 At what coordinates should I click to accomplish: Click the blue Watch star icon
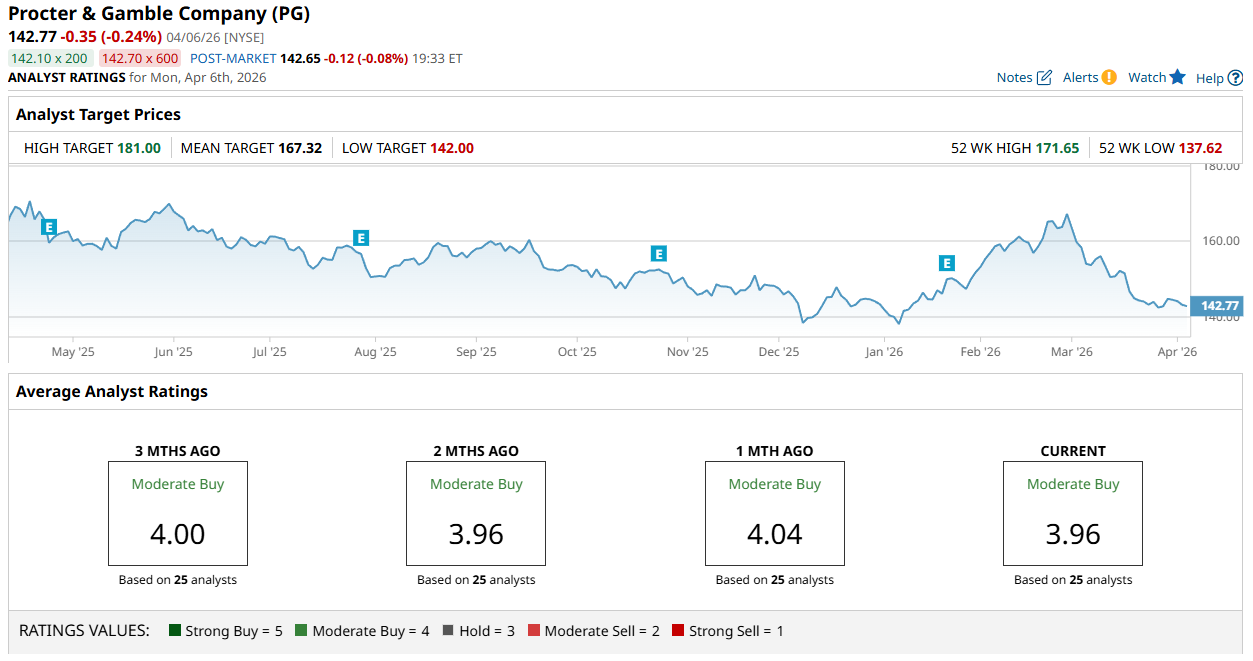(1177, 77)
